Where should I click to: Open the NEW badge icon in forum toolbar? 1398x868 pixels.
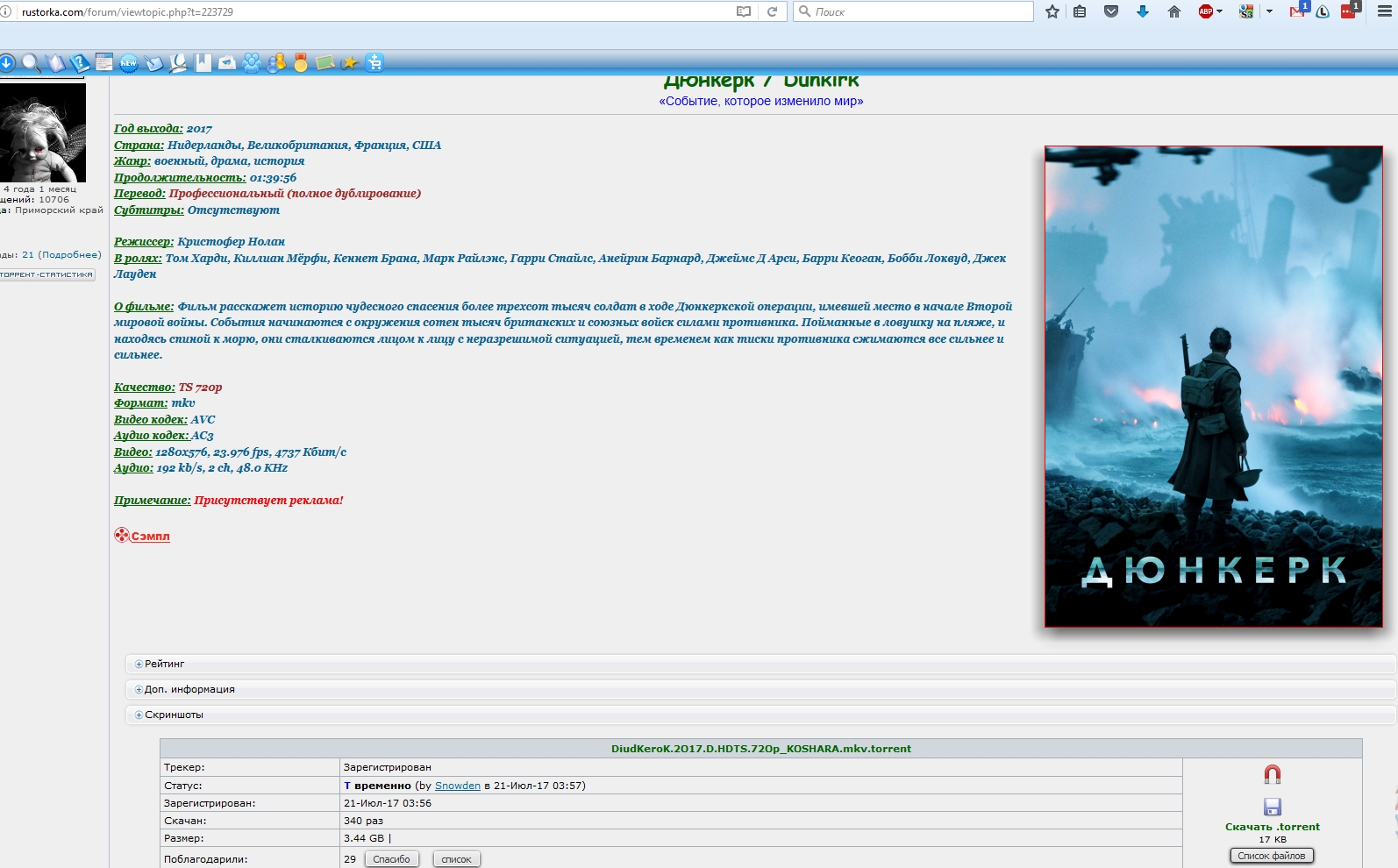129,62
